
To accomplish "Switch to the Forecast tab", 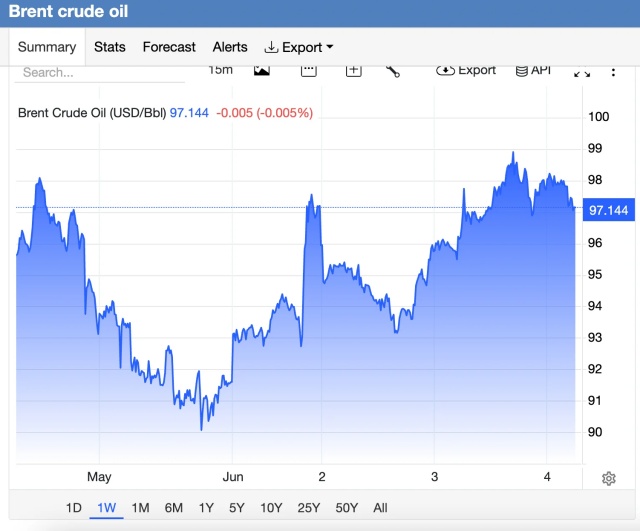I will (169, 47).
